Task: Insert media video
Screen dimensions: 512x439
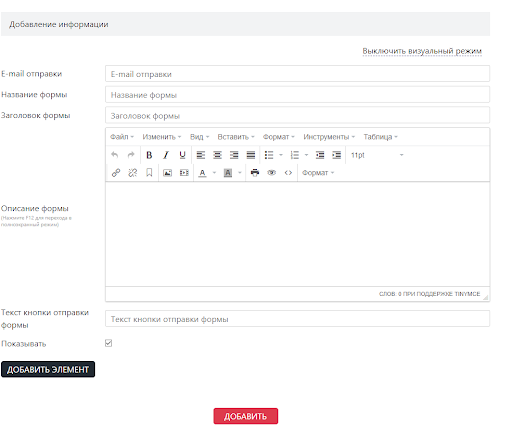Action: pos(184,173)
